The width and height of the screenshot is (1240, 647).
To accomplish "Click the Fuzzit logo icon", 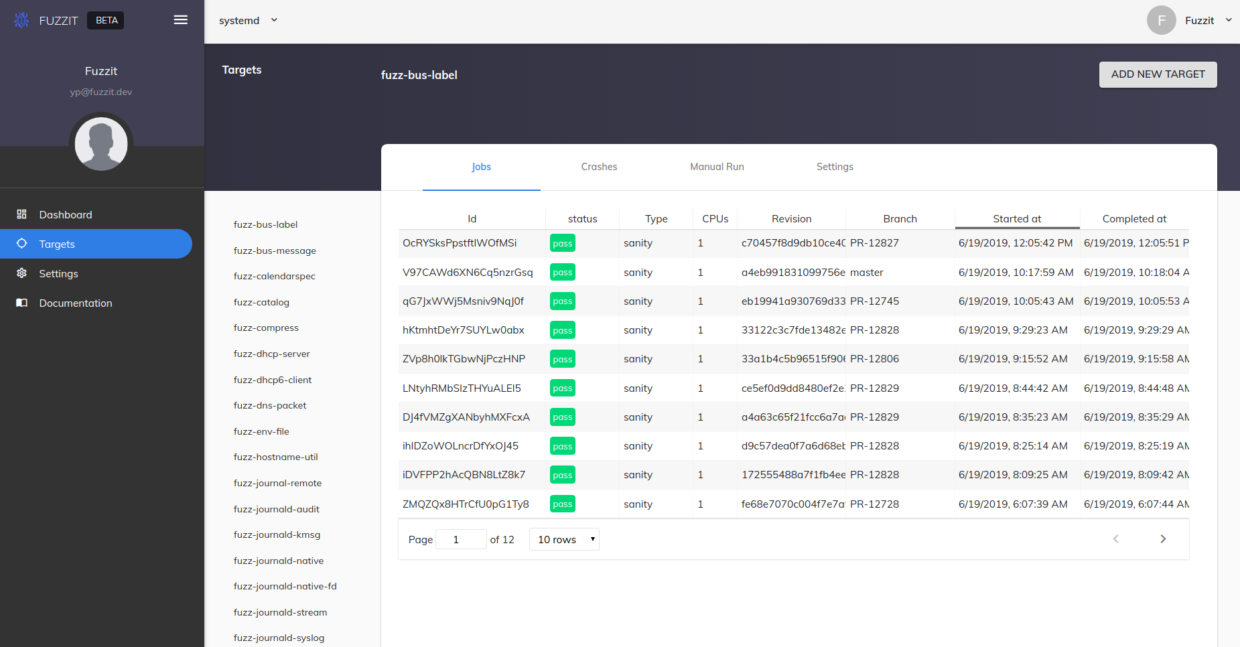I will point(20,20).
